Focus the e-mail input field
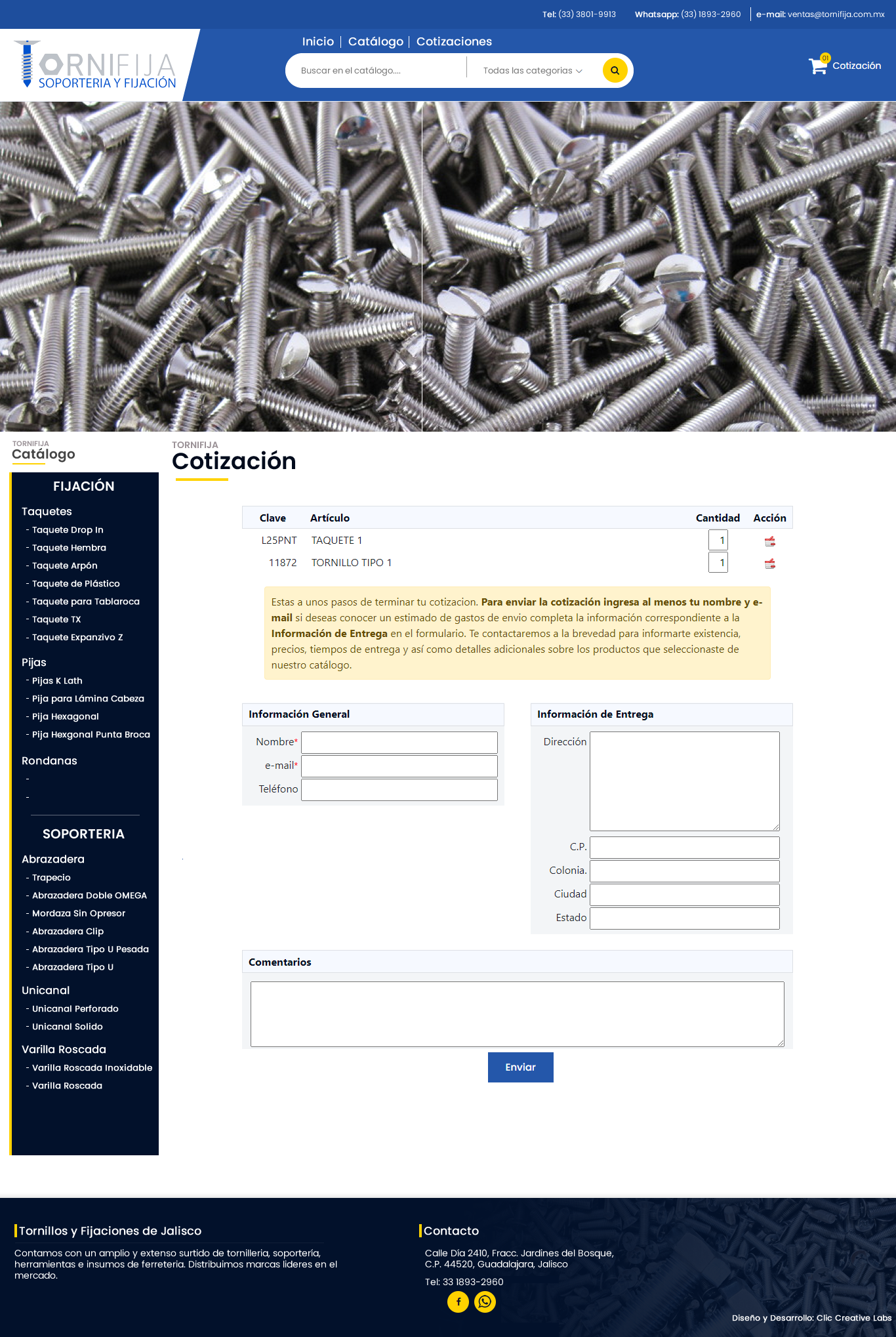The width and height of the screenshot is (896, 1337). click(399, 766)
